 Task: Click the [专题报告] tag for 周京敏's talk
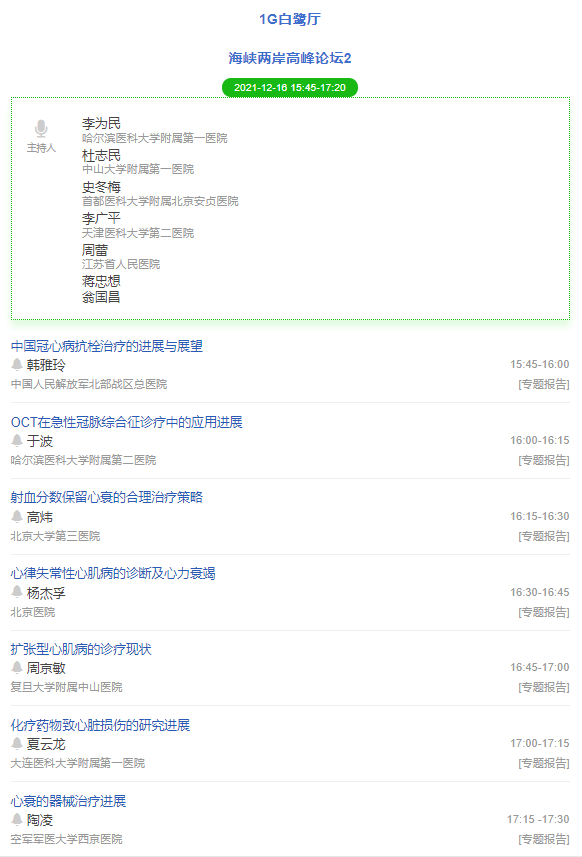tap(544, 687)
